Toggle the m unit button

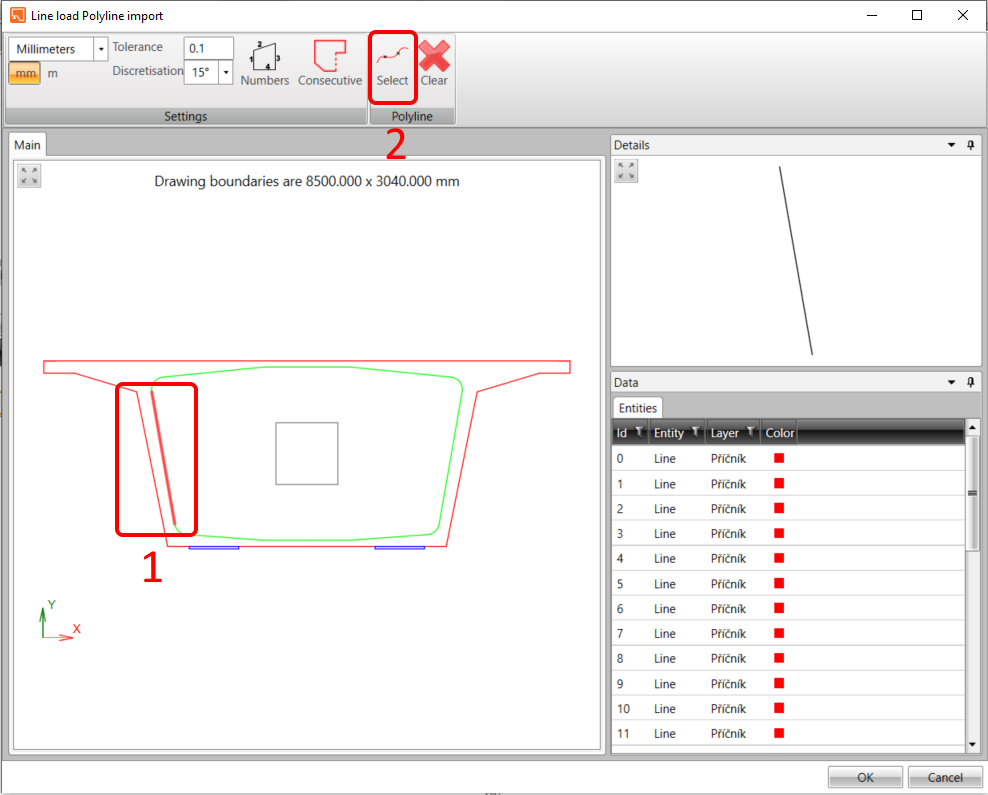[x=52, y=74]
